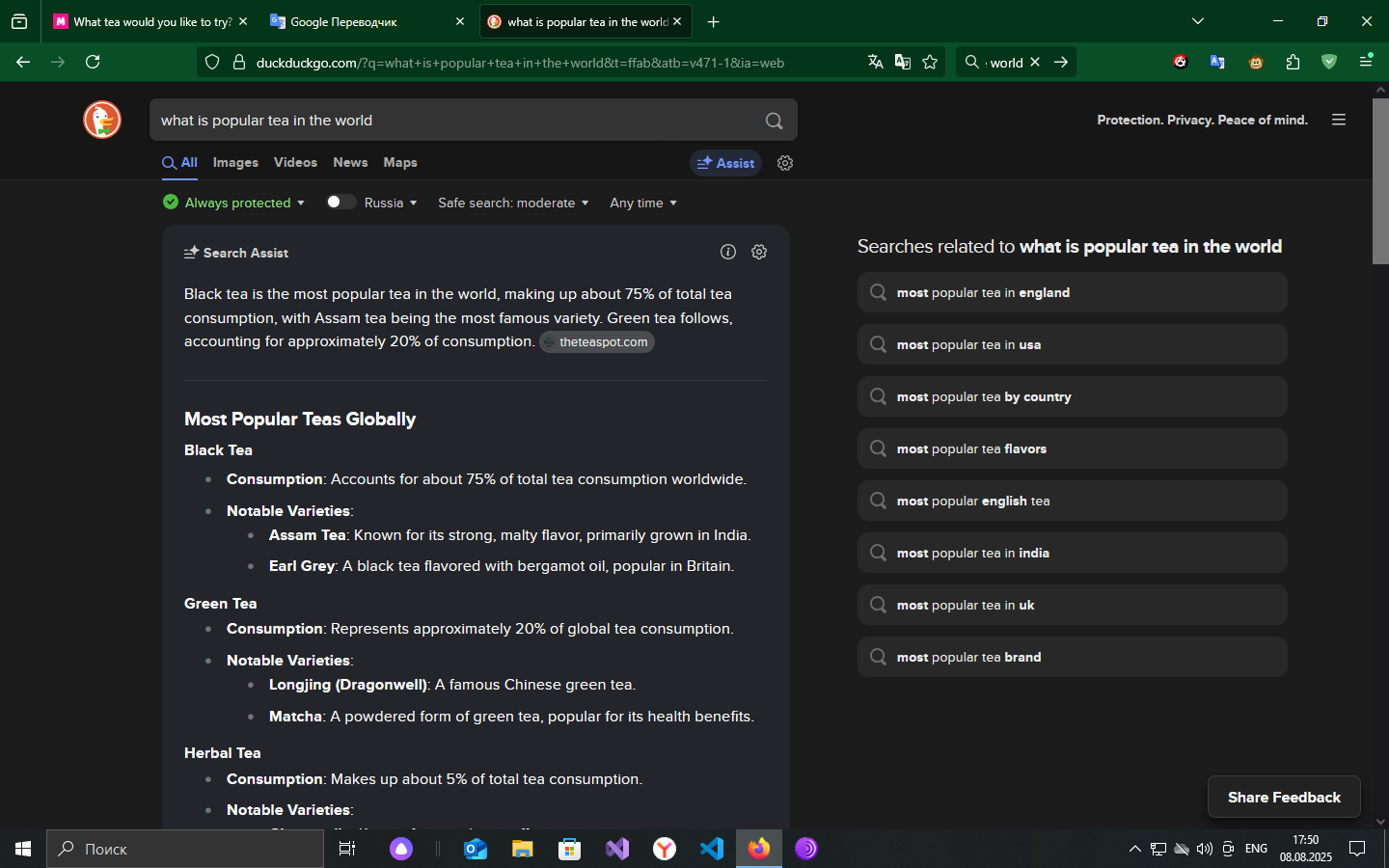Reload the page using the refresh icon
This screenshot has height=868, width=1389.
click(x=93, y=62)
